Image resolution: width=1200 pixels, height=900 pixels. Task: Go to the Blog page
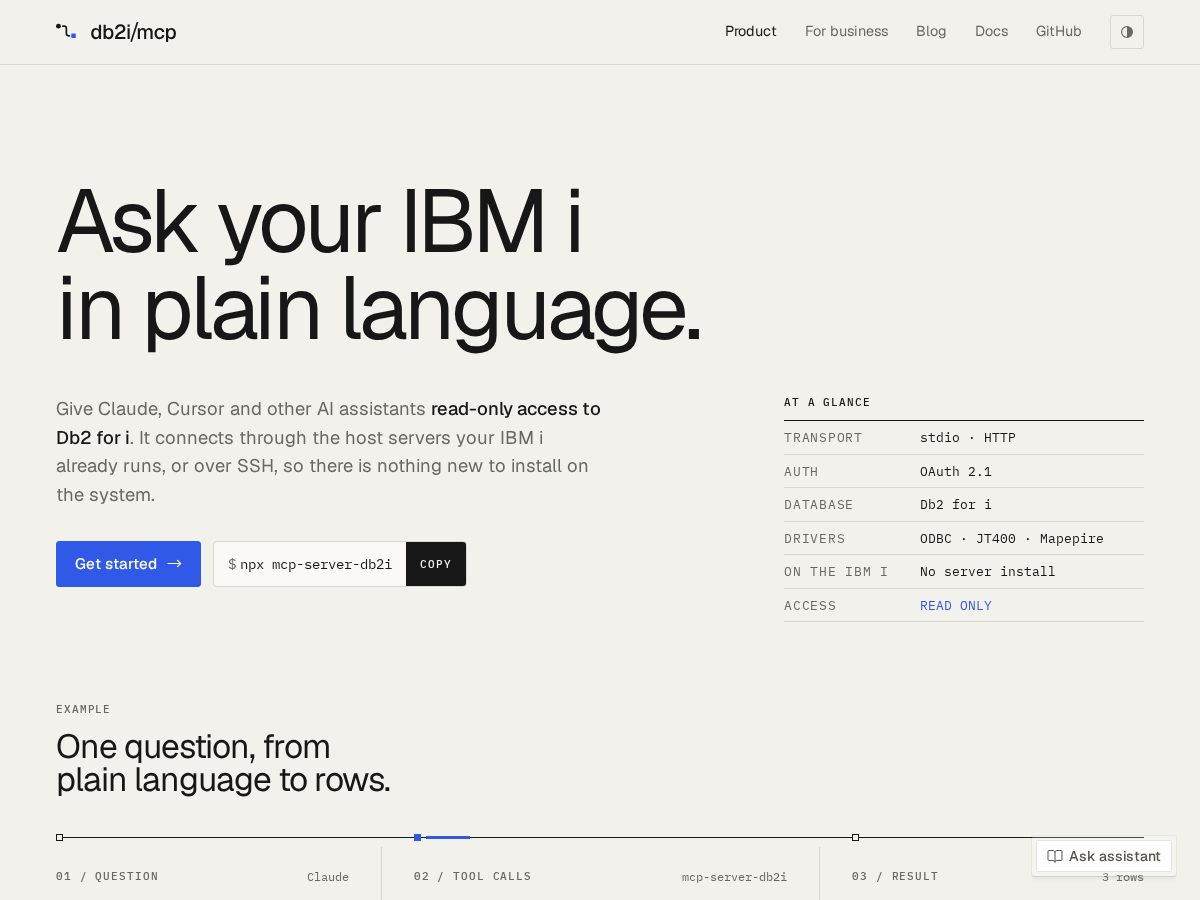[931, 31]
